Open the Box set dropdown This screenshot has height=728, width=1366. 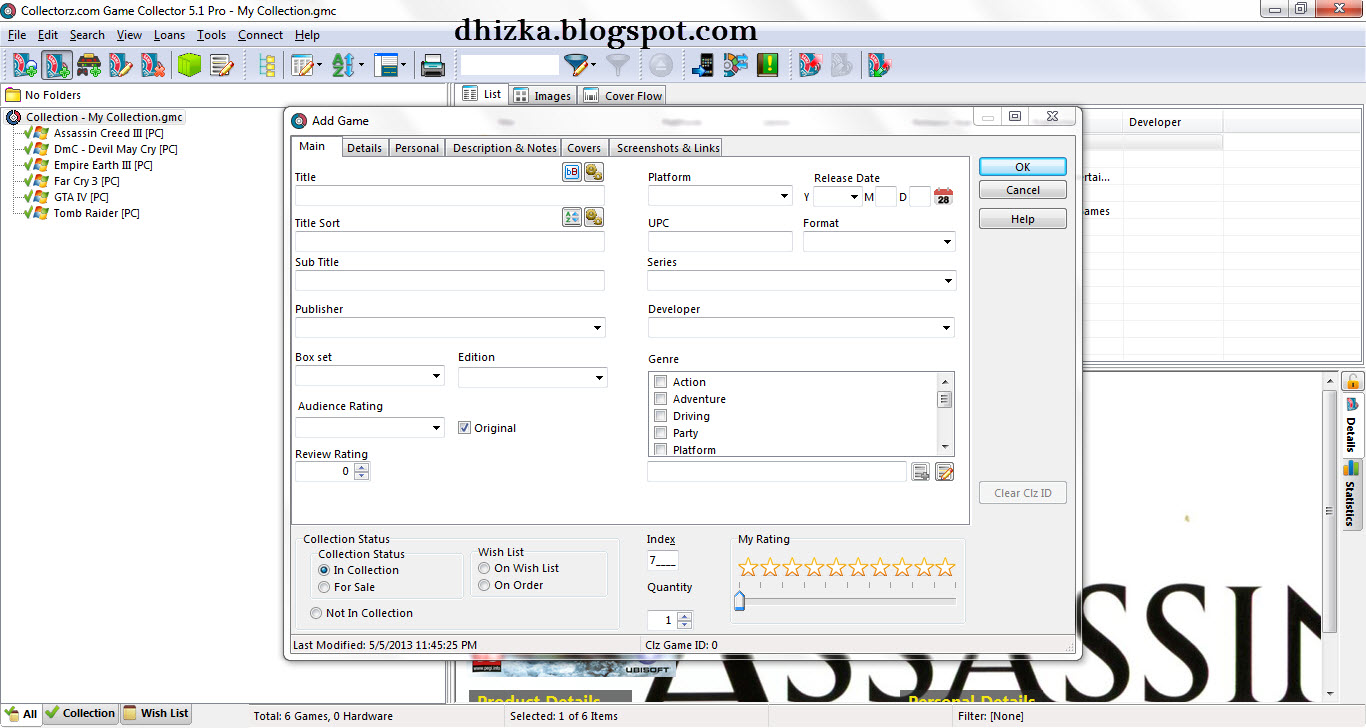click(437, 377)
